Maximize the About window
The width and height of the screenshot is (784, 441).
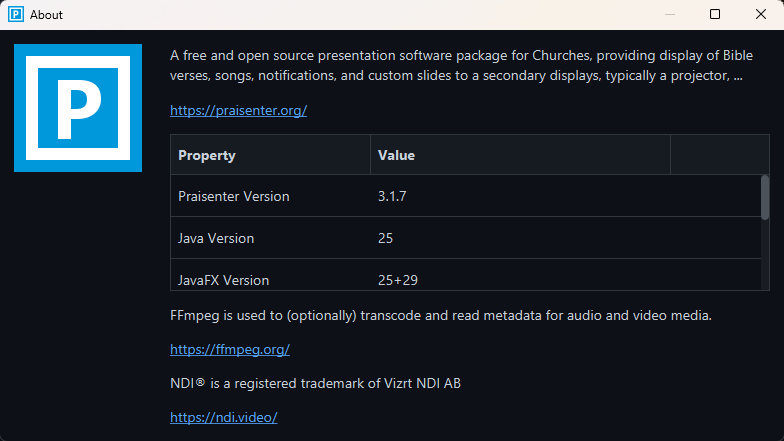[715, 14]
